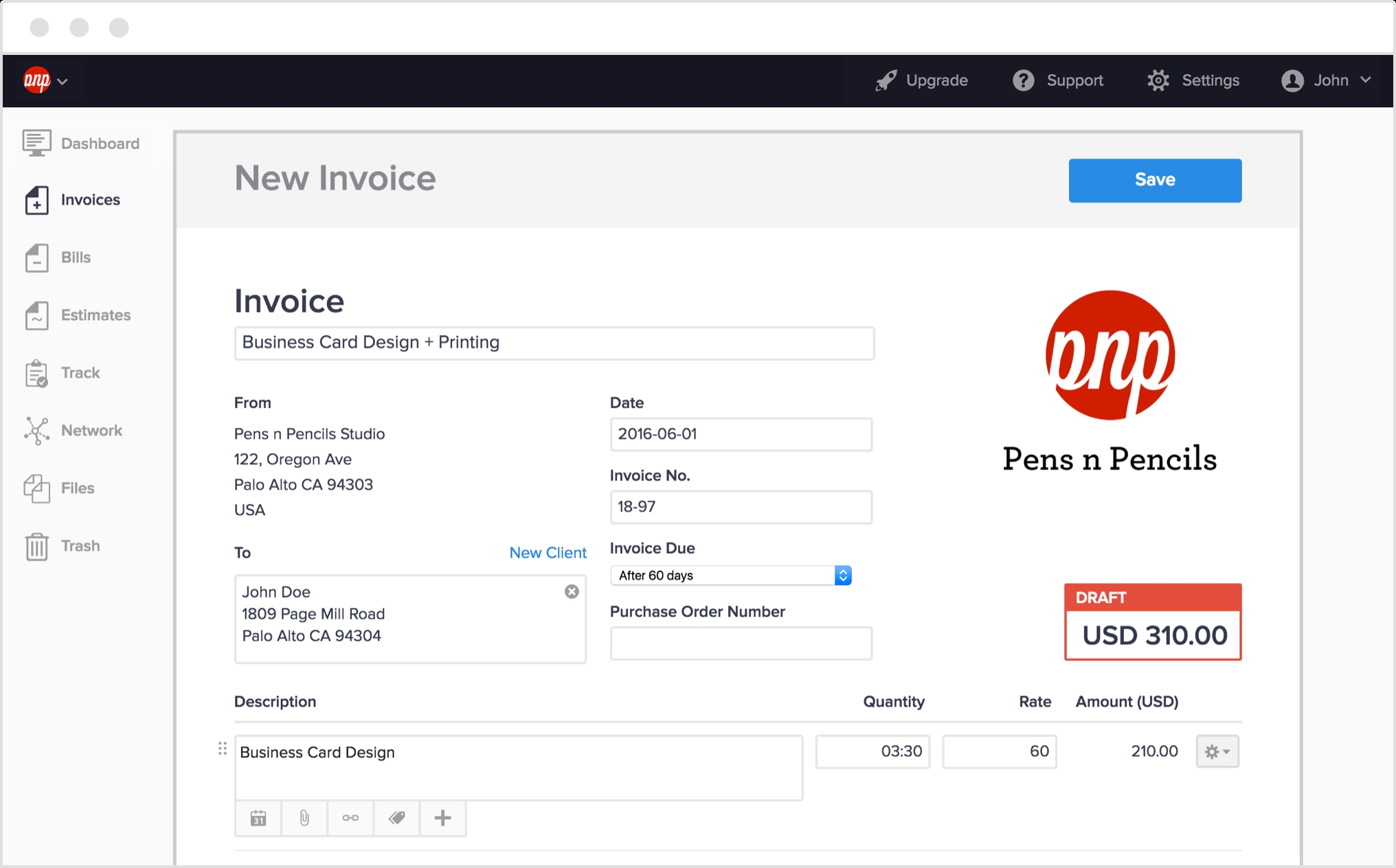The image size is (1396, 868).
Task: Click the Invoices sidebar icon
Action: (x=34, y=200)
